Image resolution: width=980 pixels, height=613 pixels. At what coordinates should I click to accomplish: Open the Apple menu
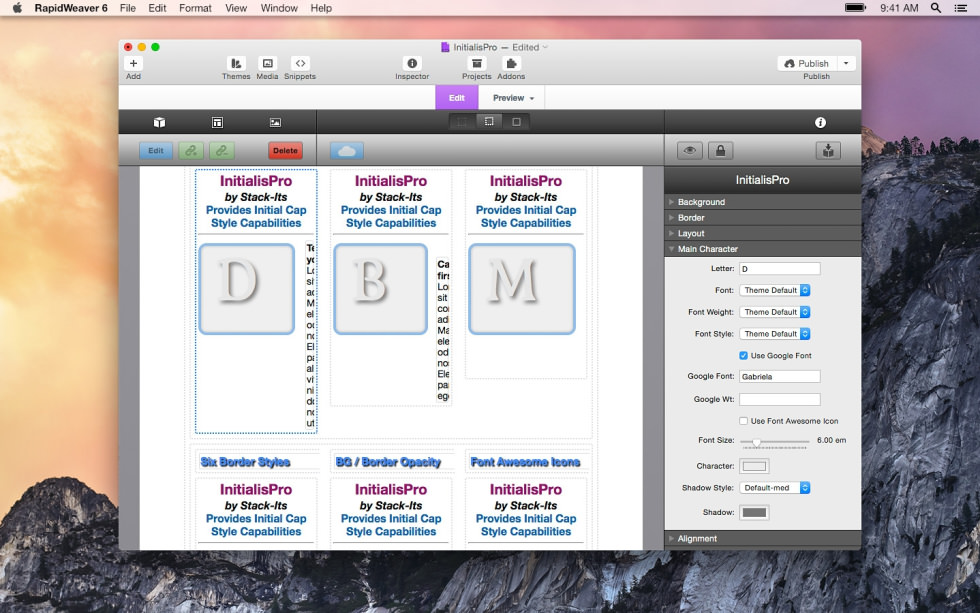18,8
